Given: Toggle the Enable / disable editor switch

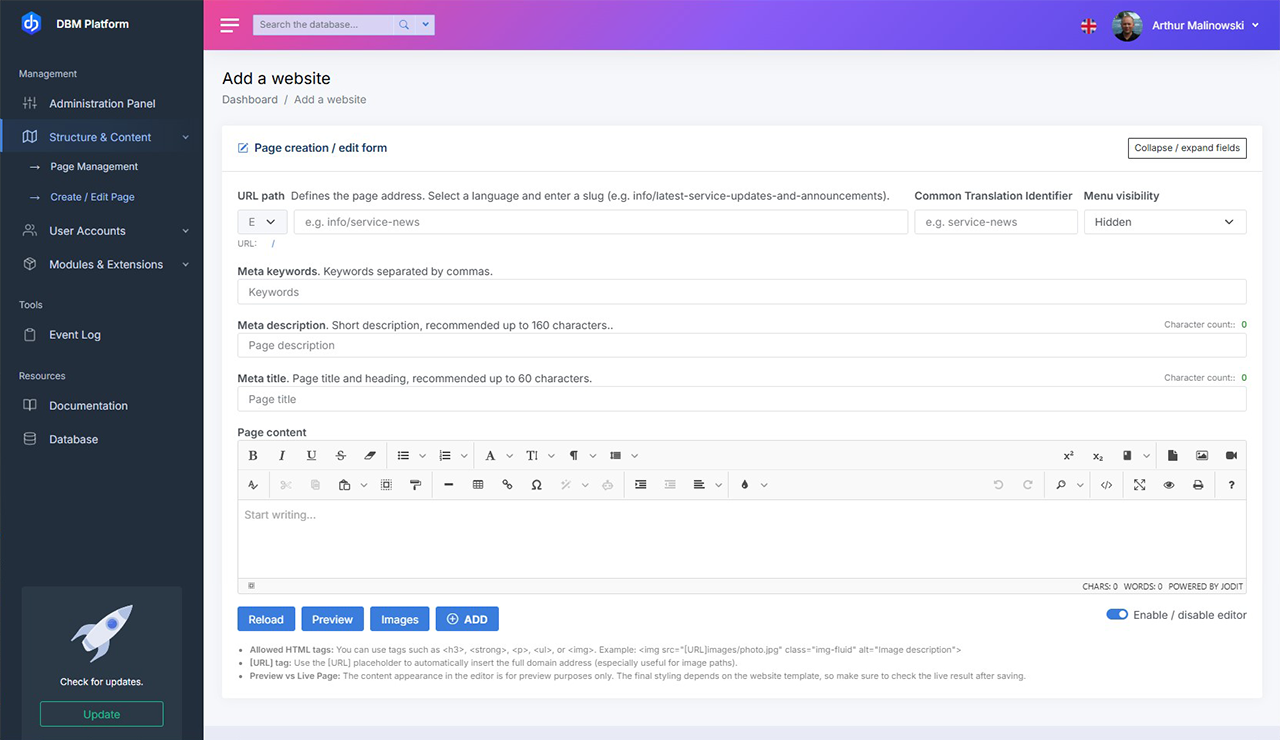Looking at the screenshot, I should [x=1117, y=614].
